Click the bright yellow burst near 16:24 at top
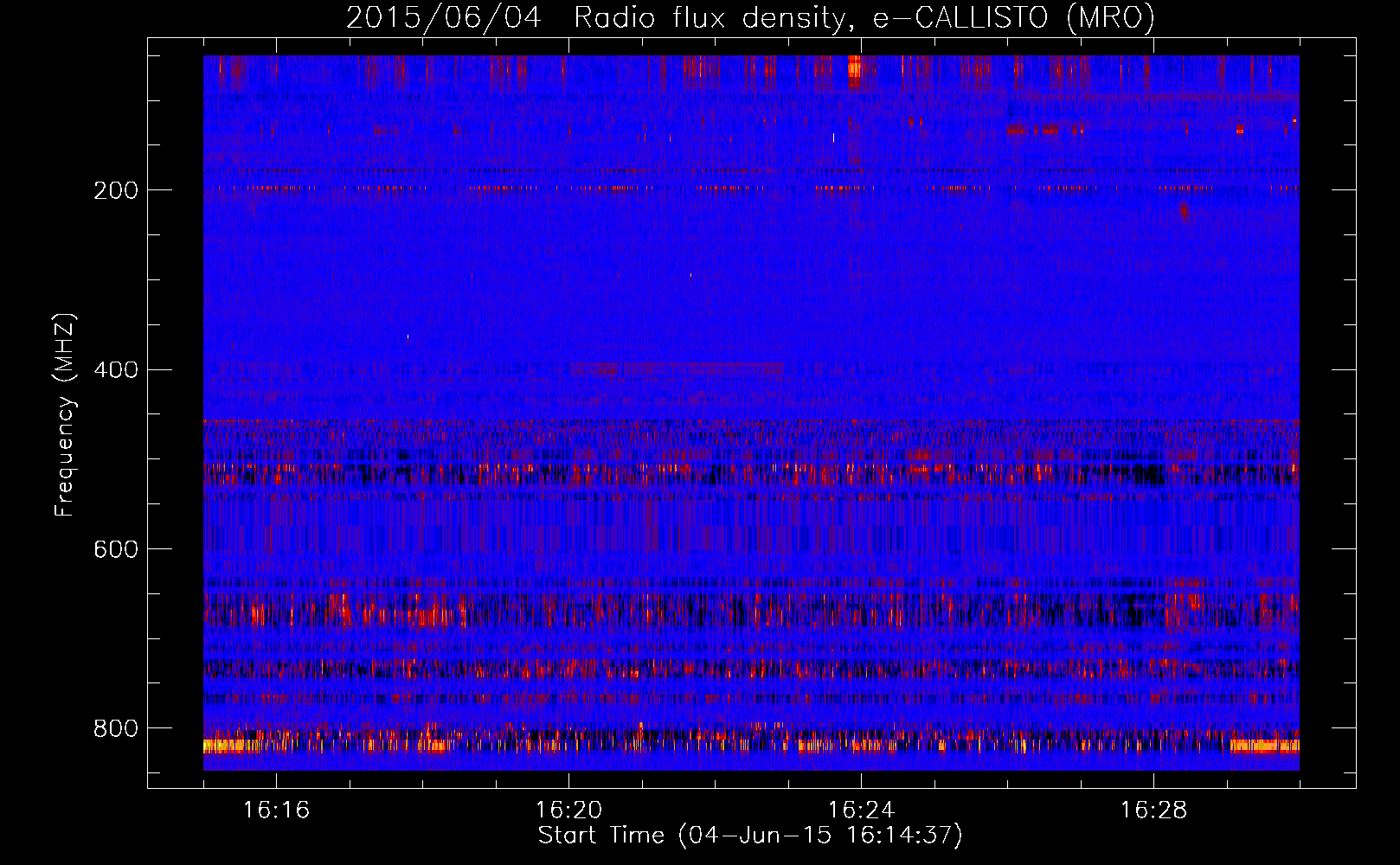This screenshot has height=865, width=1400. (855, 70)
